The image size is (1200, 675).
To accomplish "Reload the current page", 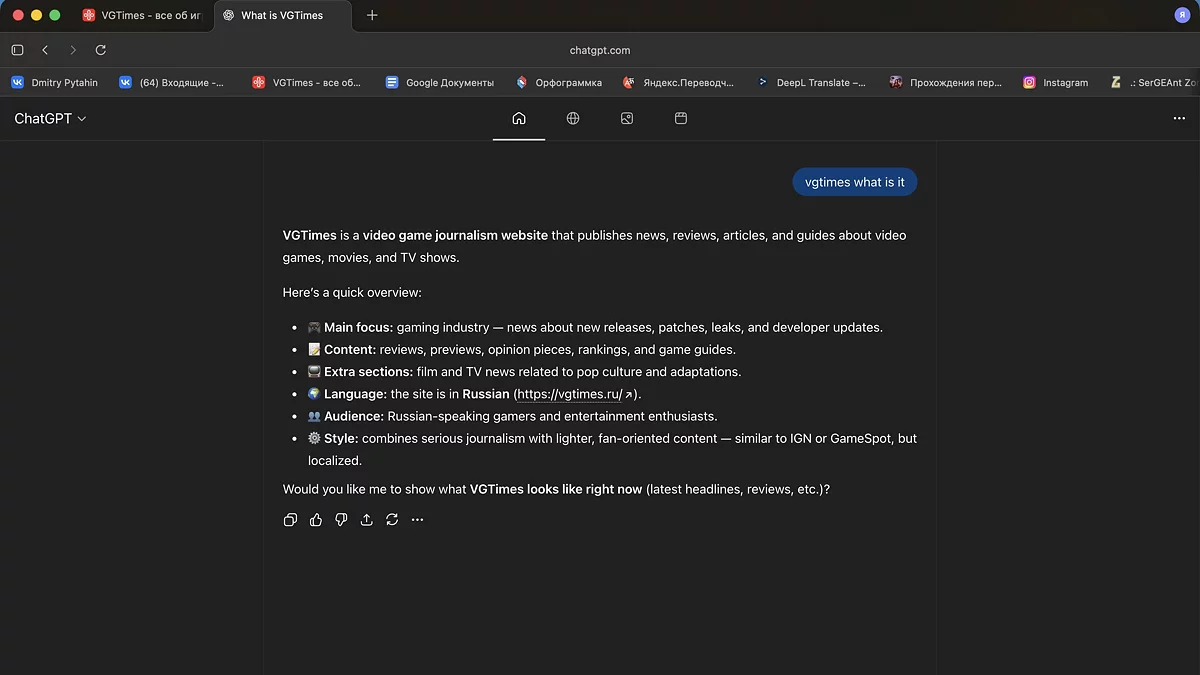I will 101,50.
